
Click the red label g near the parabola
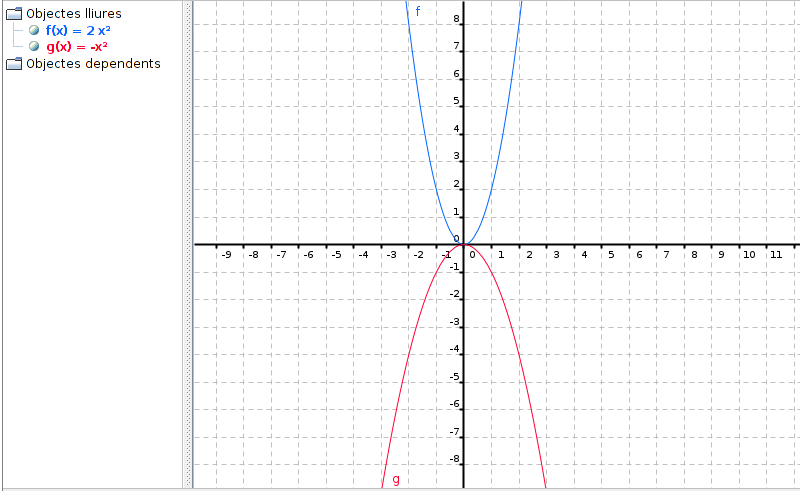(x=396, y=479)
